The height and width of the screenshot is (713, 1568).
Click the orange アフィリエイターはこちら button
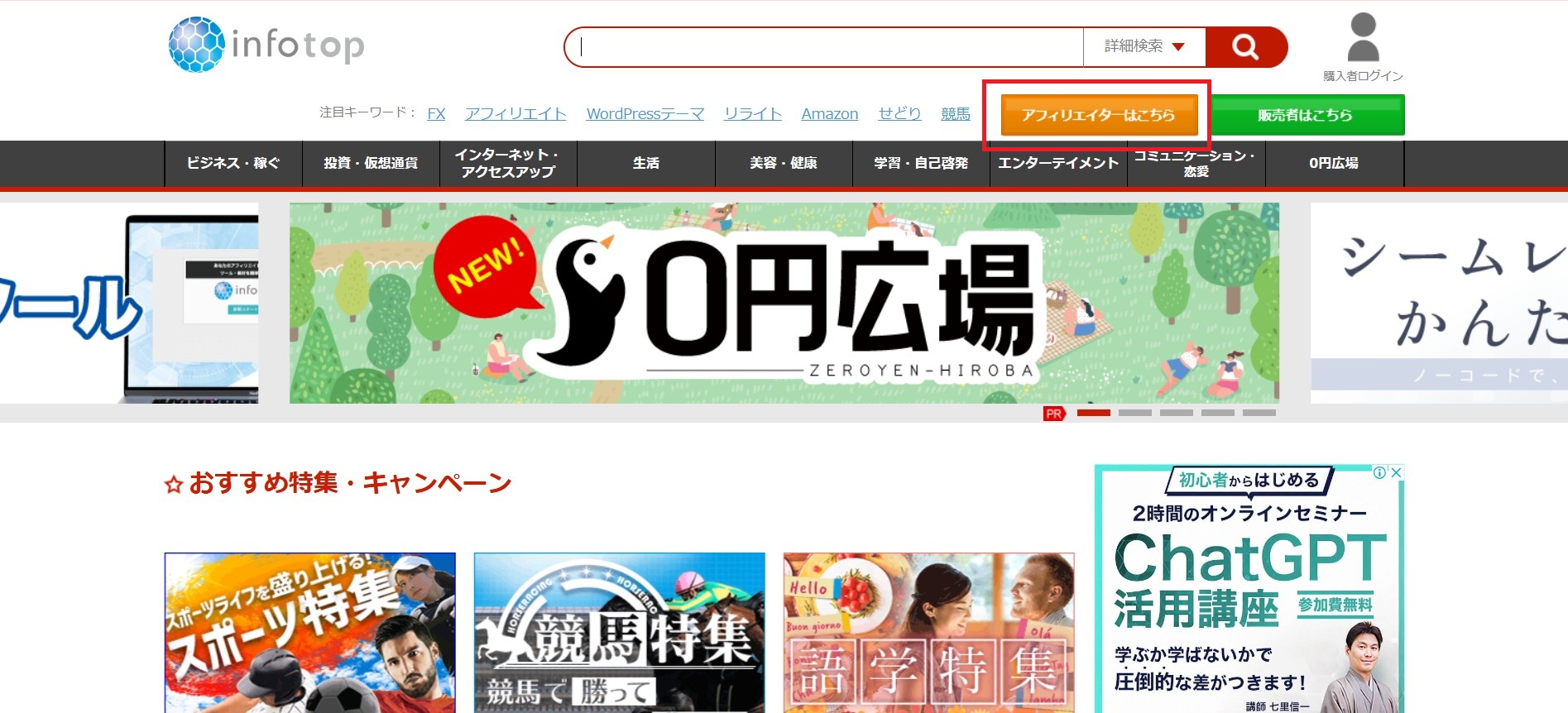(1099, 115)
